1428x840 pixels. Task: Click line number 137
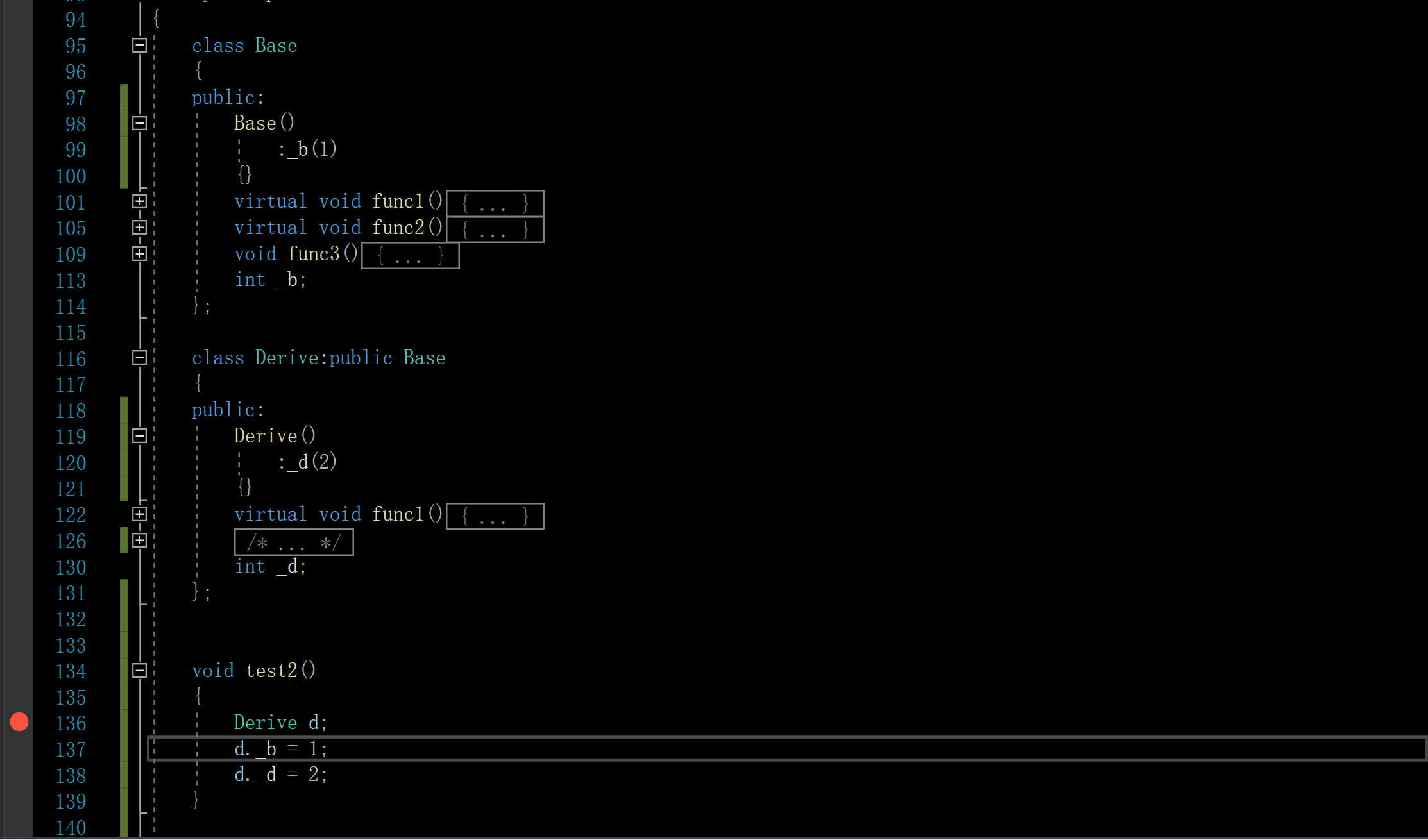71,749
